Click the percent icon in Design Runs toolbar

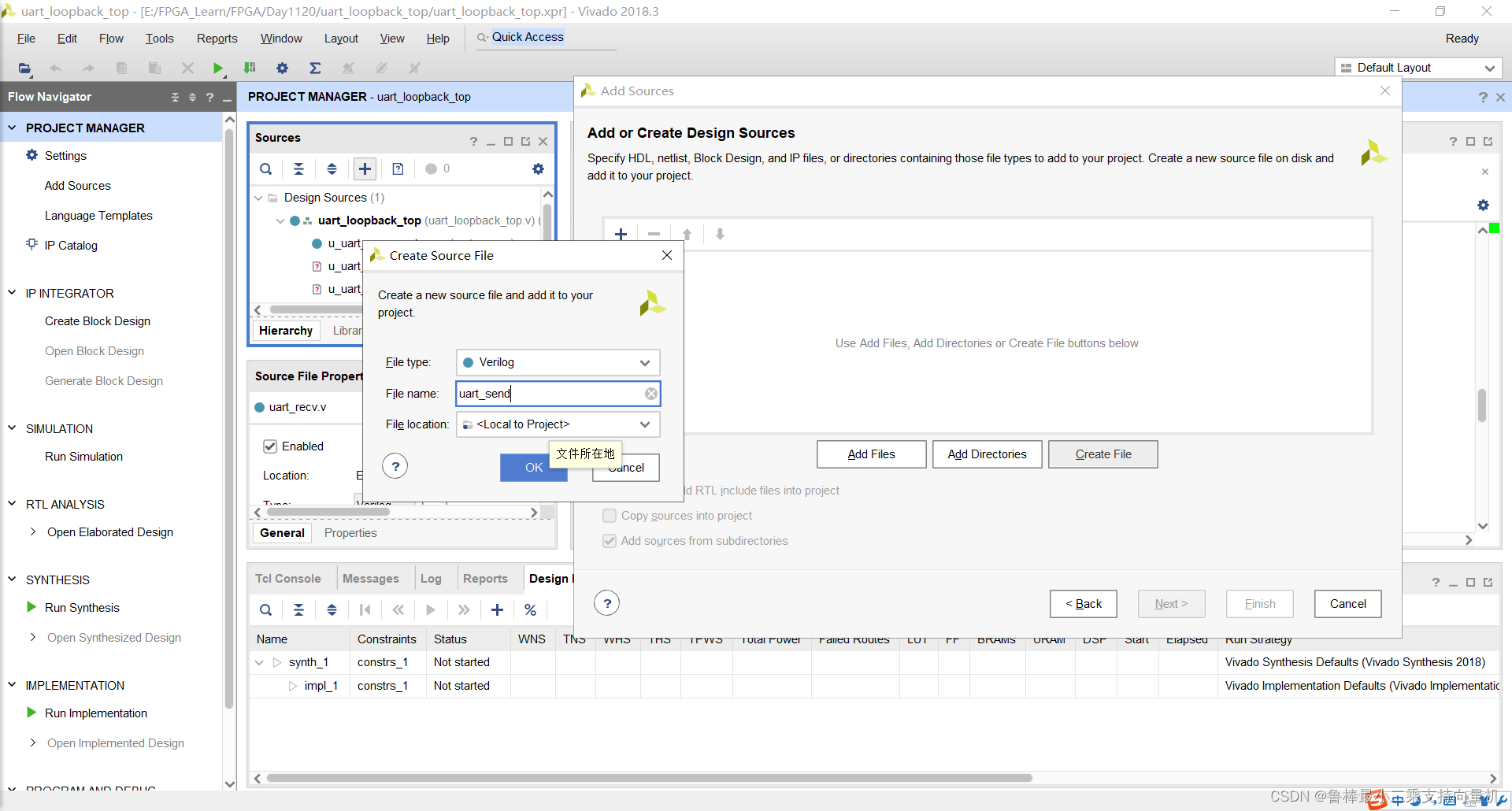click(x=530, y=609)
